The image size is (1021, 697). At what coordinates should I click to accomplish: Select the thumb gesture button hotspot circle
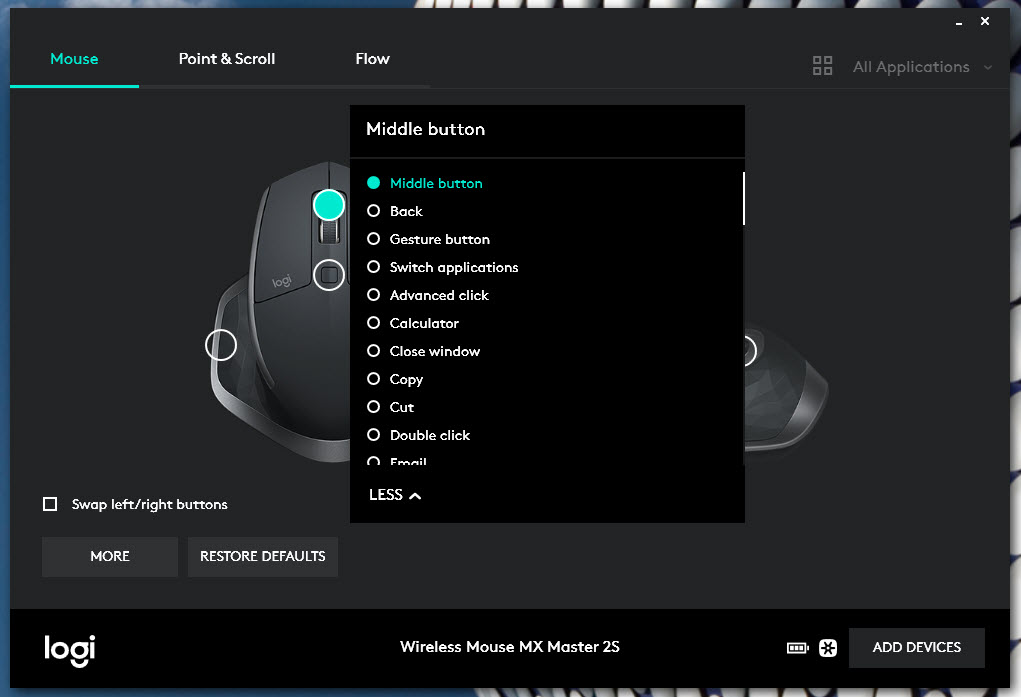click(221, 345)
